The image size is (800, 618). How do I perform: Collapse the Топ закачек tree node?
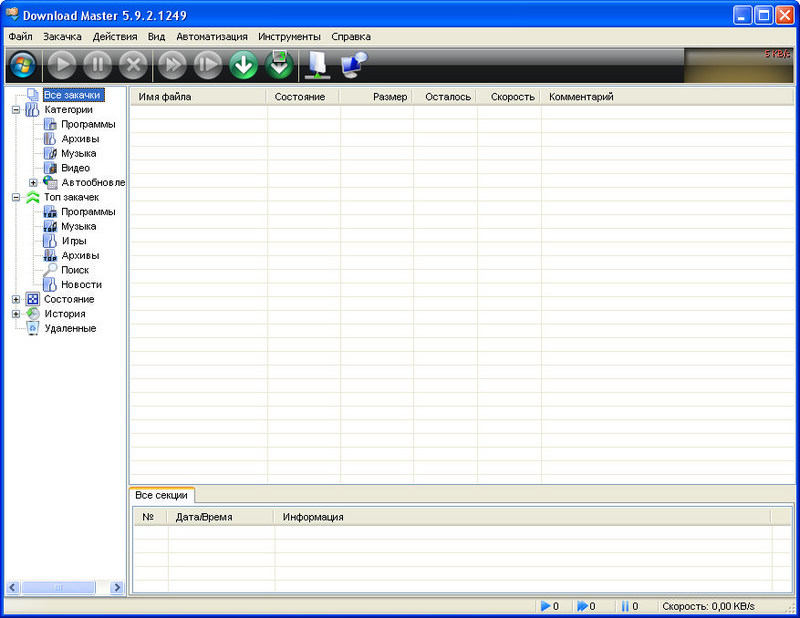tap(16, 197)
